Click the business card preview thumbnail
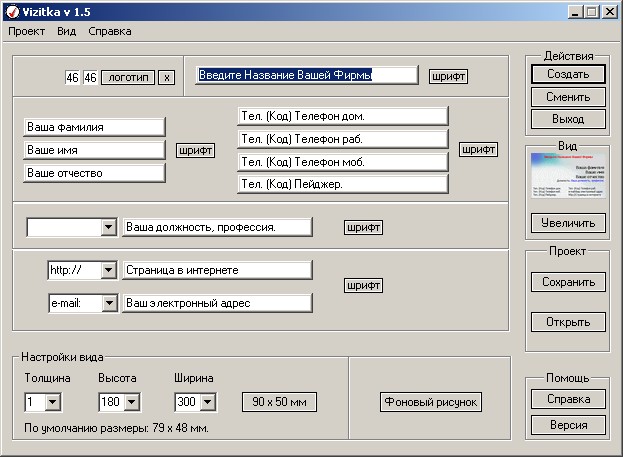 click(x=567, y=180)
